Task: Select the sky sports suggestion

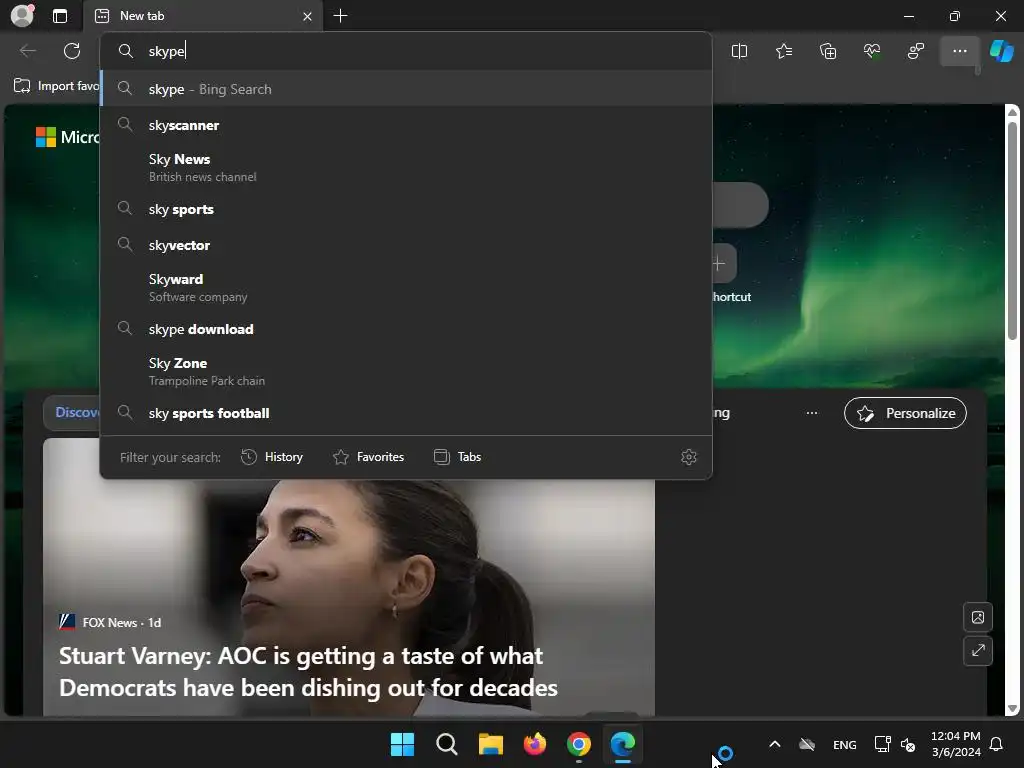Action: point(406,209)
